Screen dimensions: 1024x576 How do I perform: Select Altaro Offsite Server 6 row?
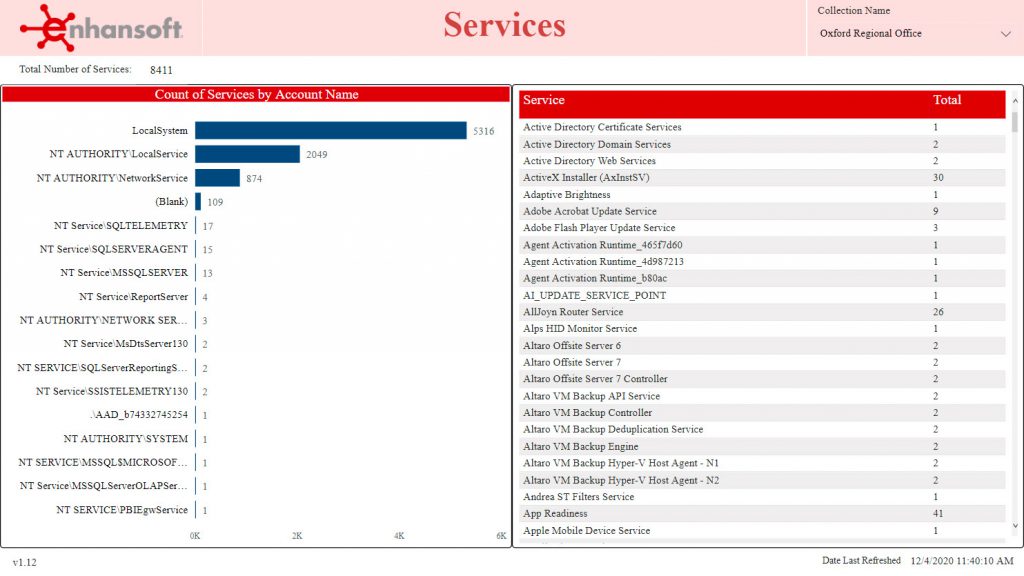pyautogui.click(x=762, y=345)
